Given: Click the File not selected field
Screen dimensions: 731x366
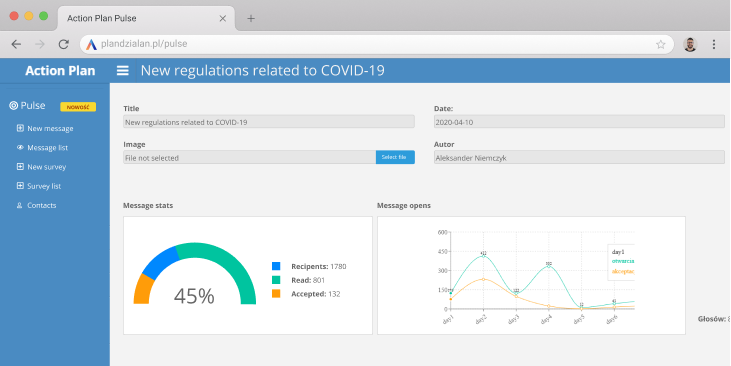Looking at the screenshot, I should tap(249, 158).
